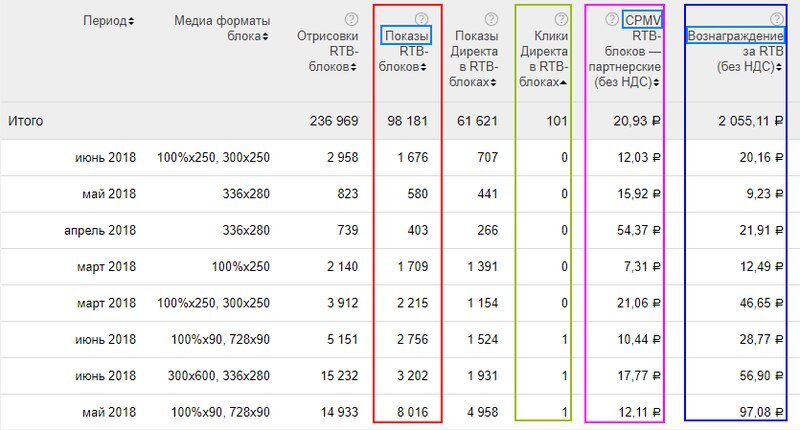Click reward value 28,77 ₽
Viewport: 800px width, 430px height.
pos(762,339)
